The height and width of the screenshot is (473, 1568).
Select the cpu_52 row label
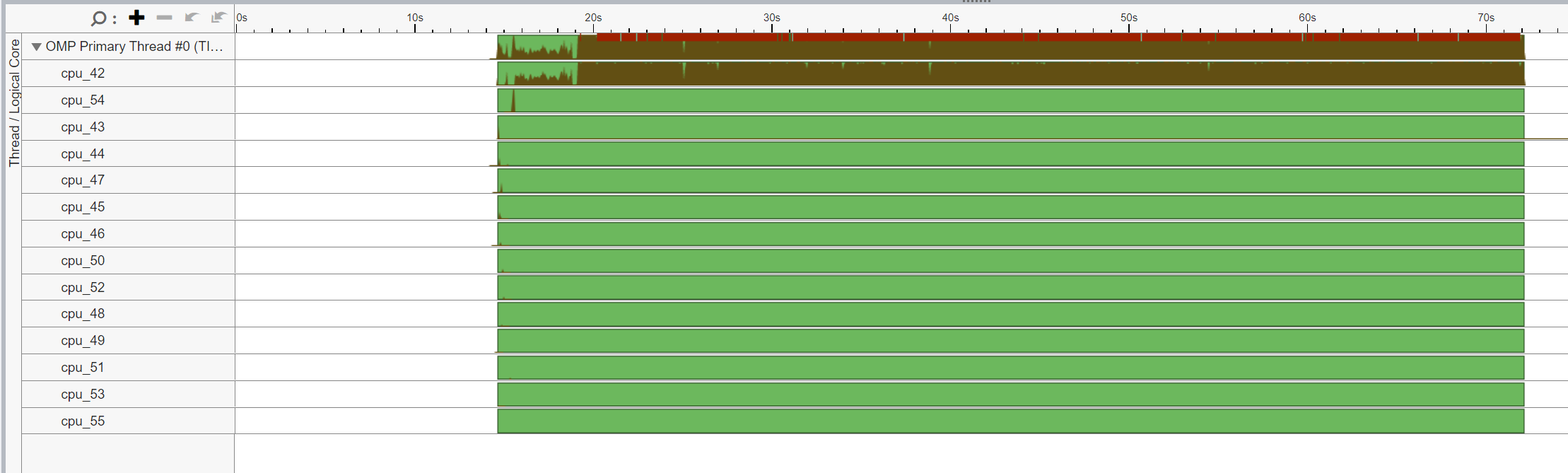[x=83, y=288]
